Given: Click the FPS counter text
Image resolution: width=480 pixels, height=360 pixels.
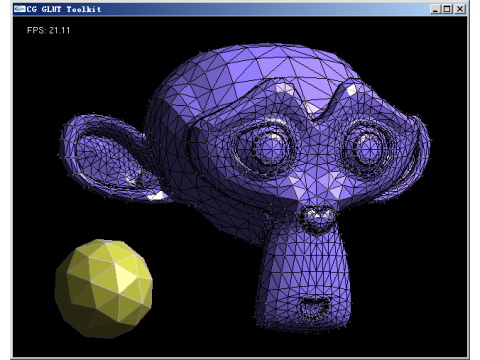Looking at the screenshot, I should (x=49, y=30).
